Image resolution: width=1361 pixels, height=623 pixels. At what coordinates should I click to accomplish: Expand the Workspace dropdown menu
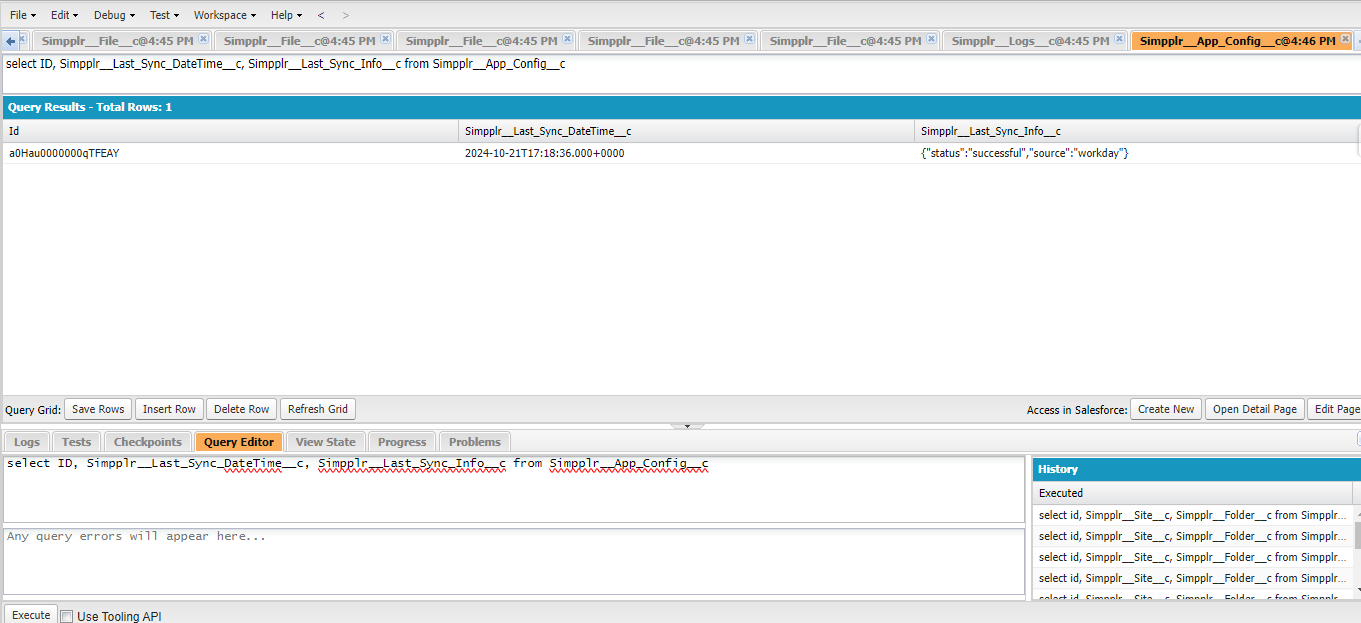click(224, 15)
